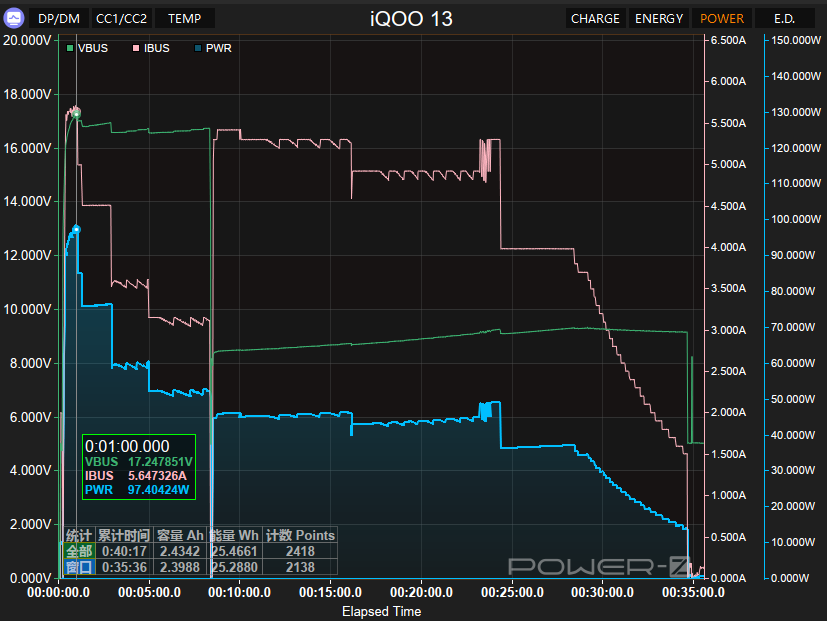Click the Elapsed Time axis label
Image resolution: width=827 pixels, height=621 pixels.
tap(381, 612)
